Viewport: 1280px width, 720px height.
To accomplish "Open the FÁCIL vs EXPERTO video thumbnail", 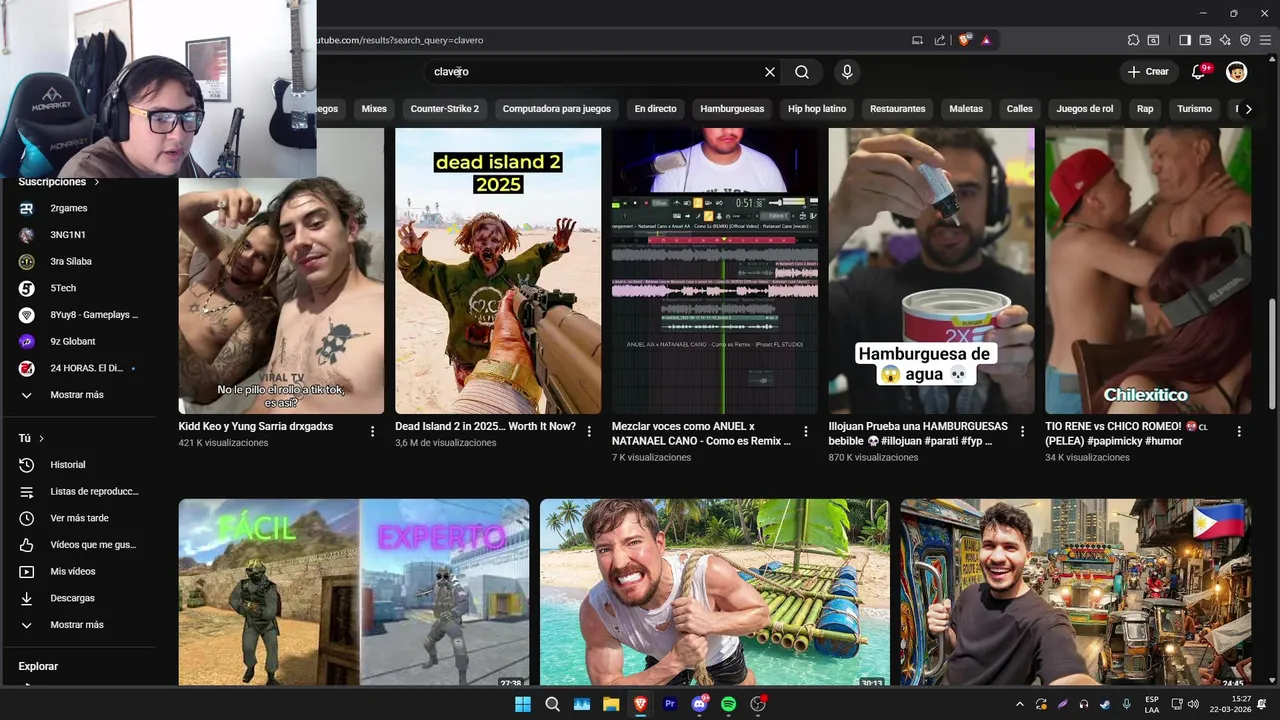I will tap(354, 592).
